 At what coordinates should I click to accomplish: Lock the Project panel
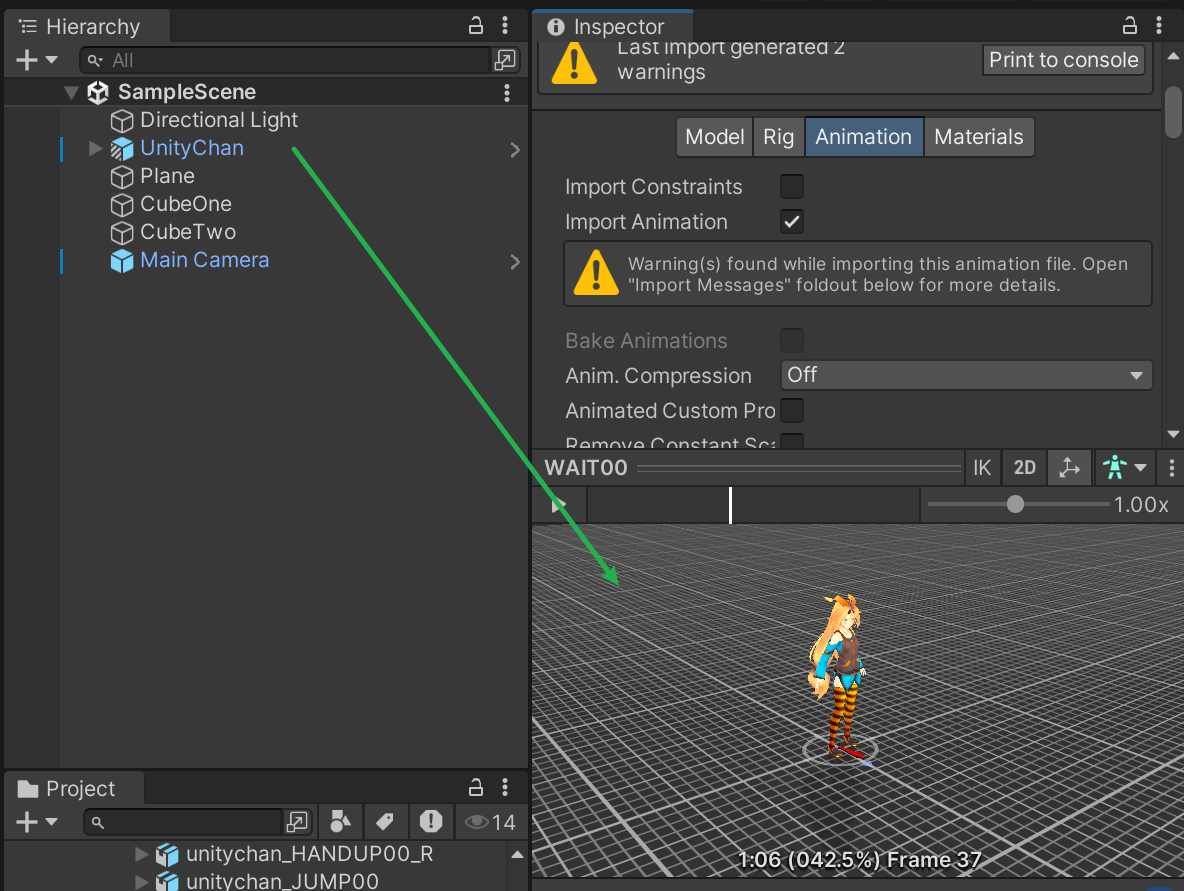pos(475,788)
